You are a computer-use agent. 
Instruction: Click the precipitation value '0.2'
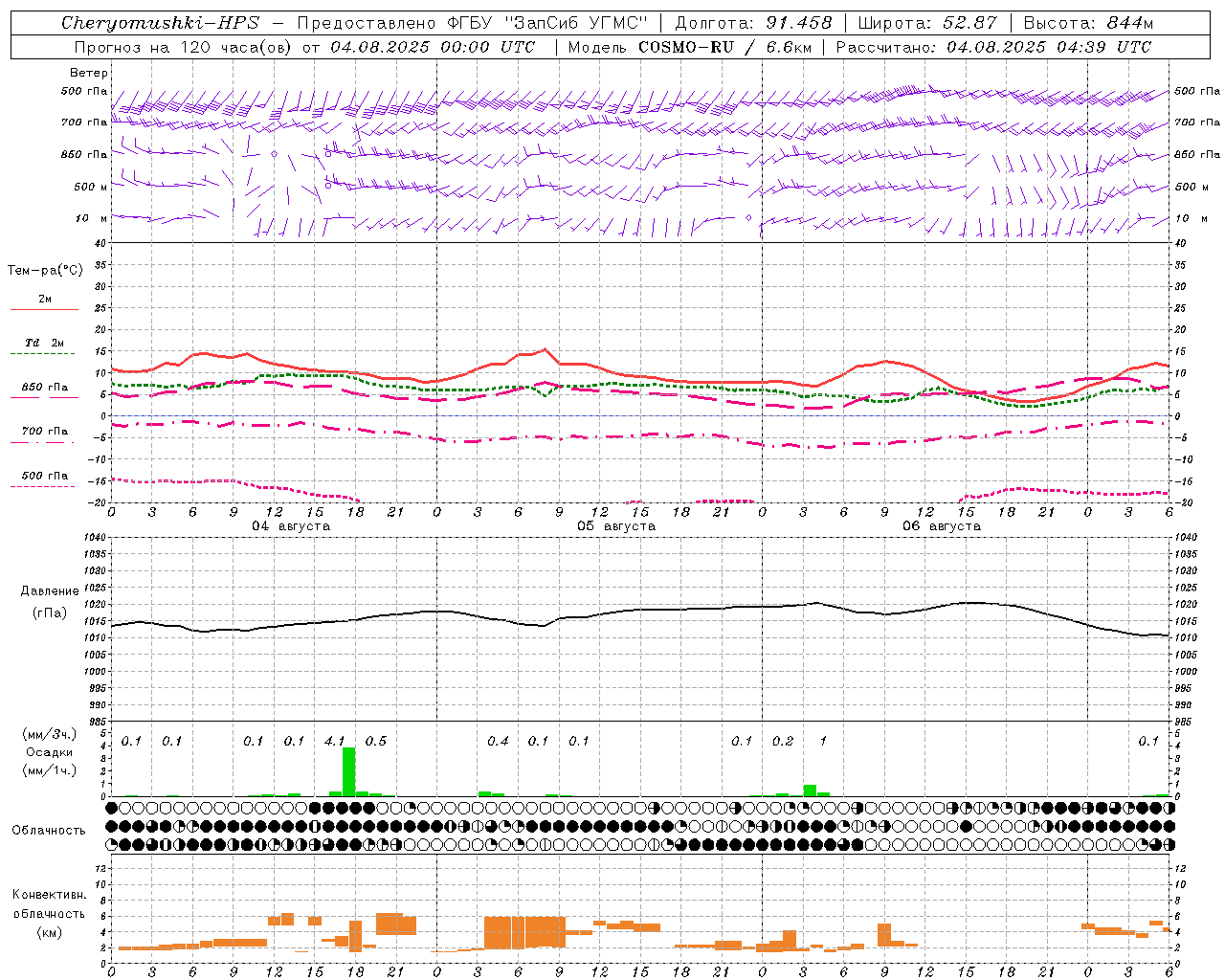pos(783,742)
